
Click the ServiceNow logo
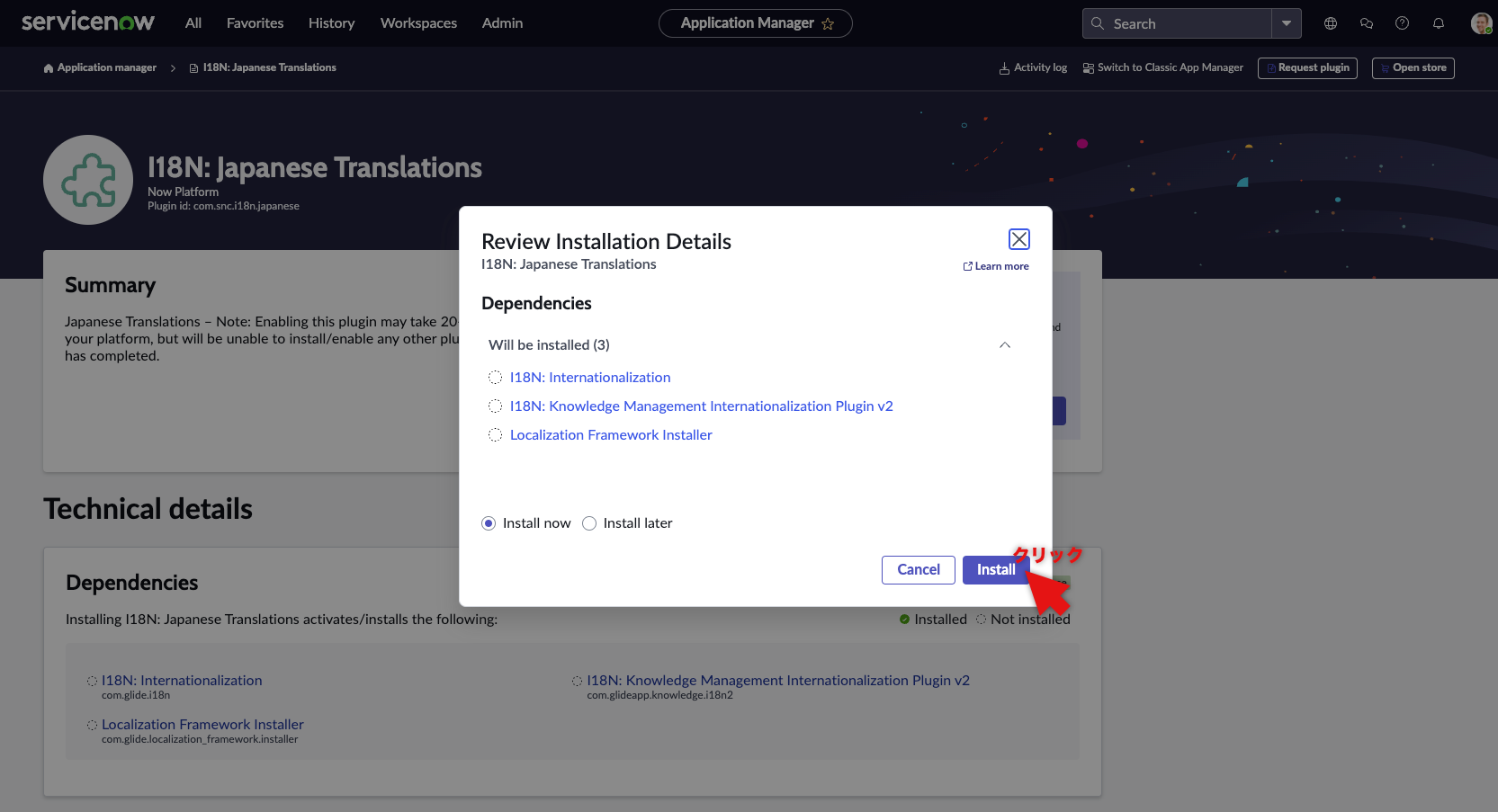click(88, 22)
